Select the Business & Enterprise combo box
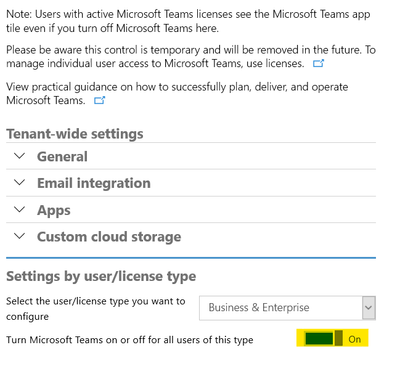The image size is (400, 377). 287,308
